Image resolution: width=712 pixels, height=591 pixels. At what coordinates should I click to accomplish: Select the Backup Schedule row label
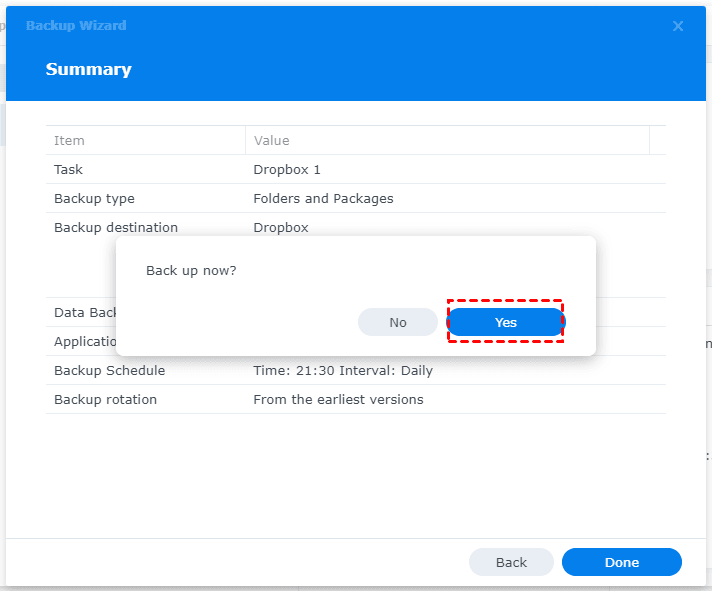click(x=110, y=371)
